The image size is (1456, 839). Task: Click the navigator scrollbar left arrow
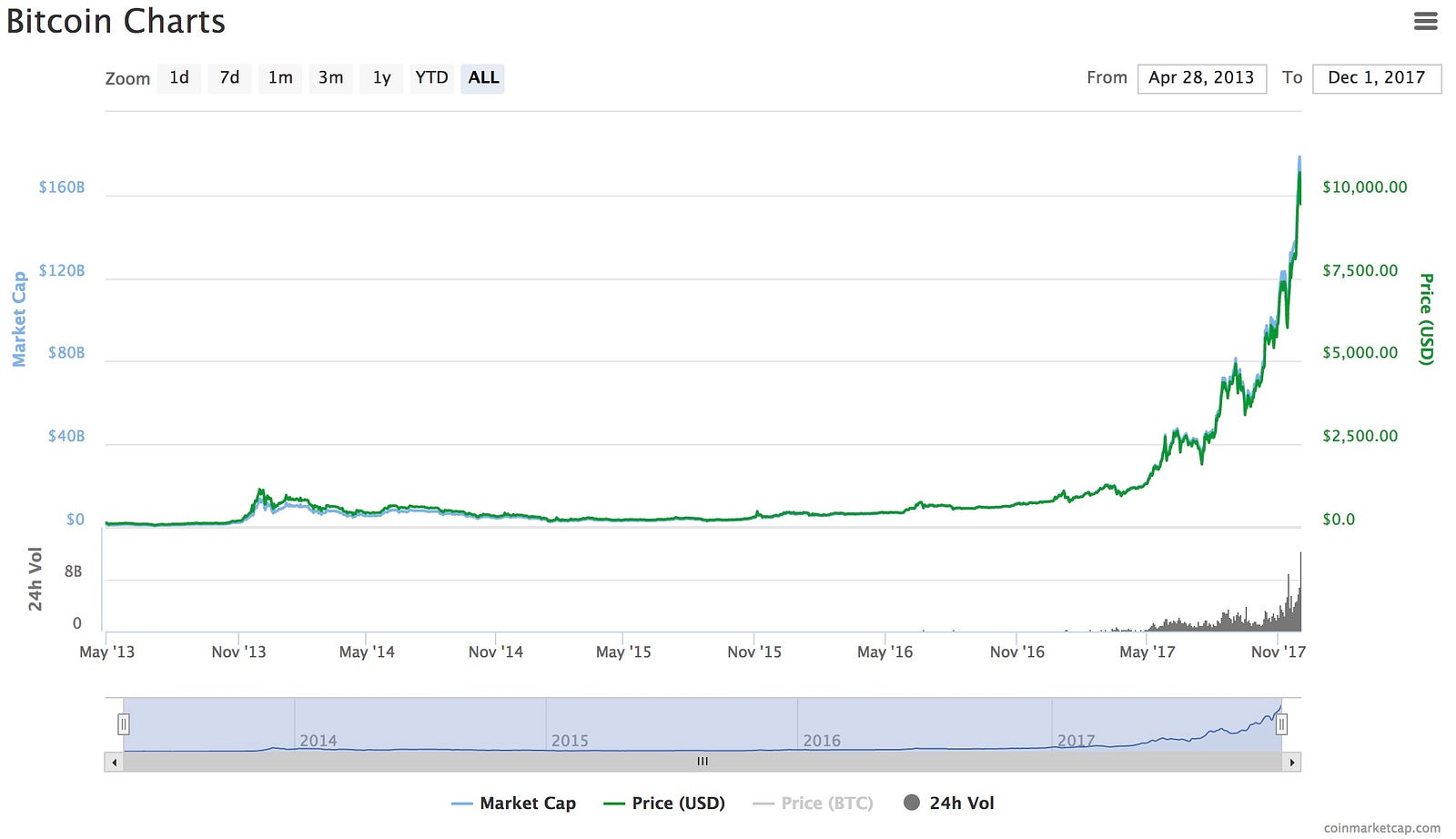tap(114, 762)
